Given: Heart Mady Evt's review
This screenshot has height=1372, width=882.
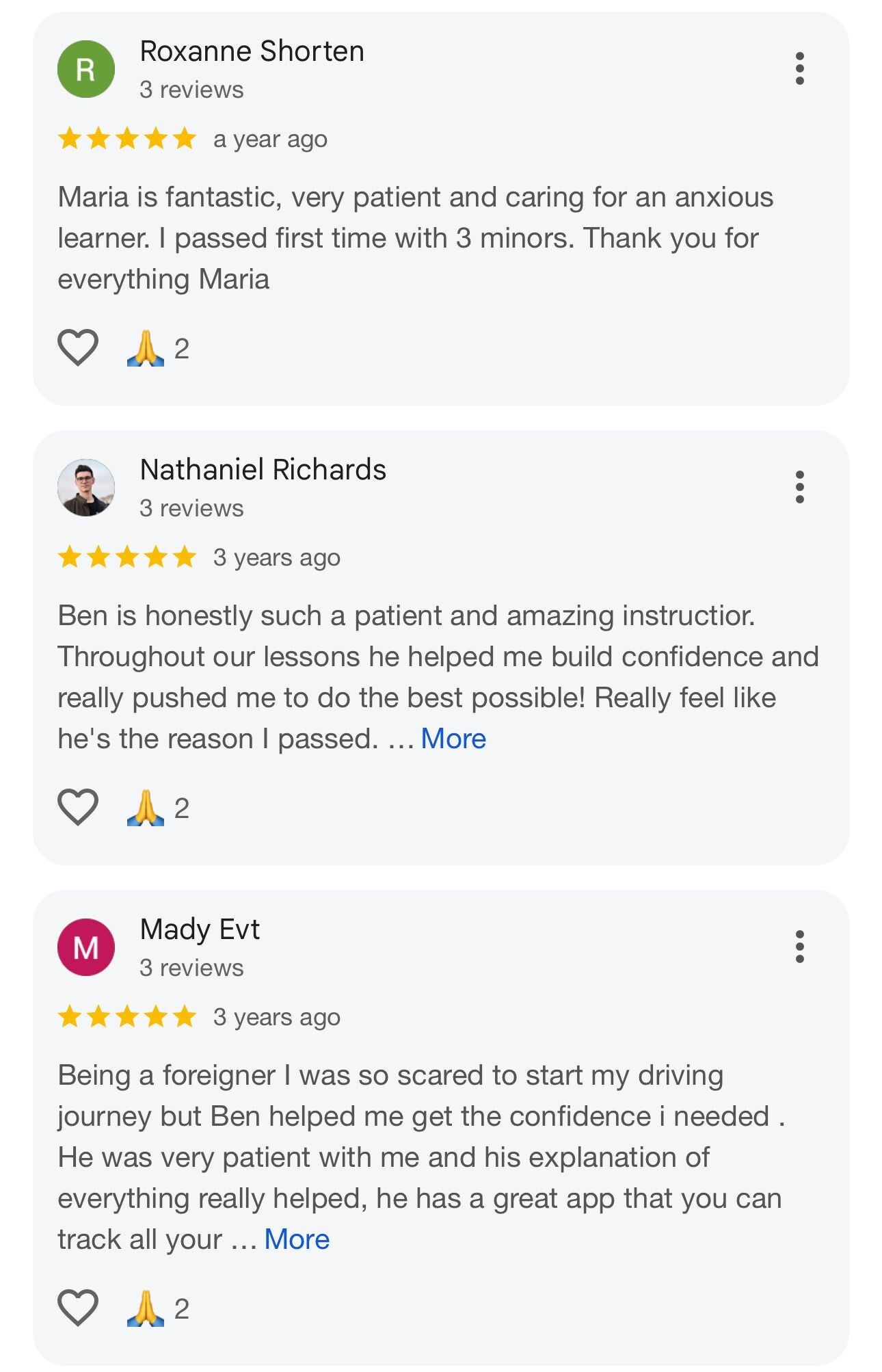Looking at the screenshot, I should point(78,1308).
